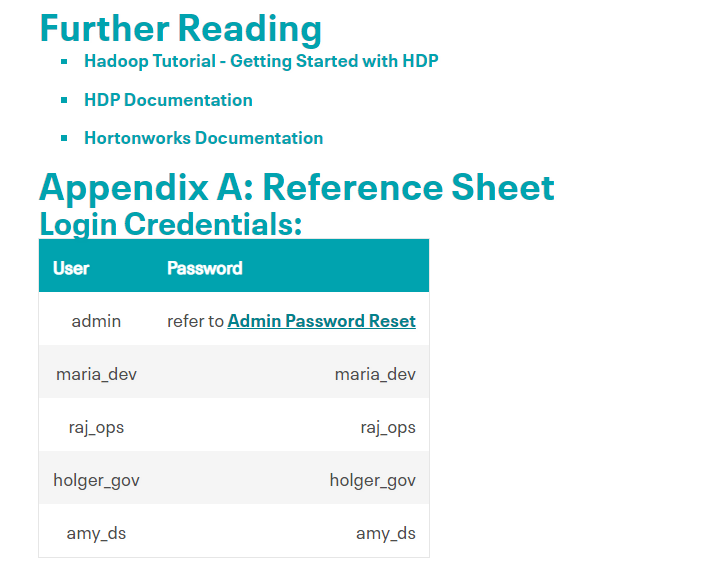Open the HDP Documentation link
709x581 pixels.
tap(168, 100)
